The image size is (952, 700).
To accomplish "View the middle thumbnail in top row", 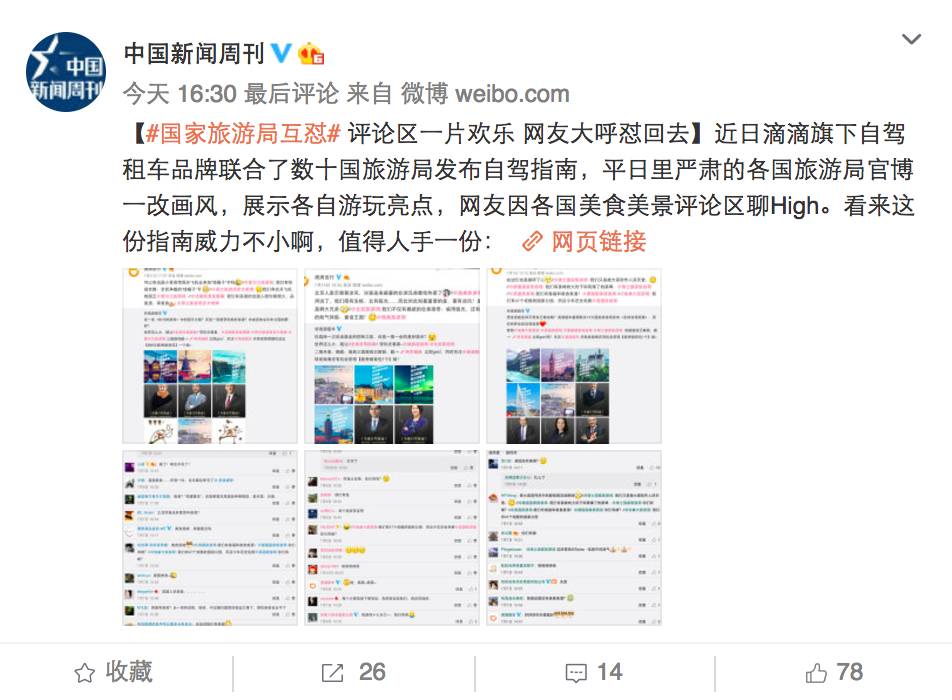I will point(392,356).
